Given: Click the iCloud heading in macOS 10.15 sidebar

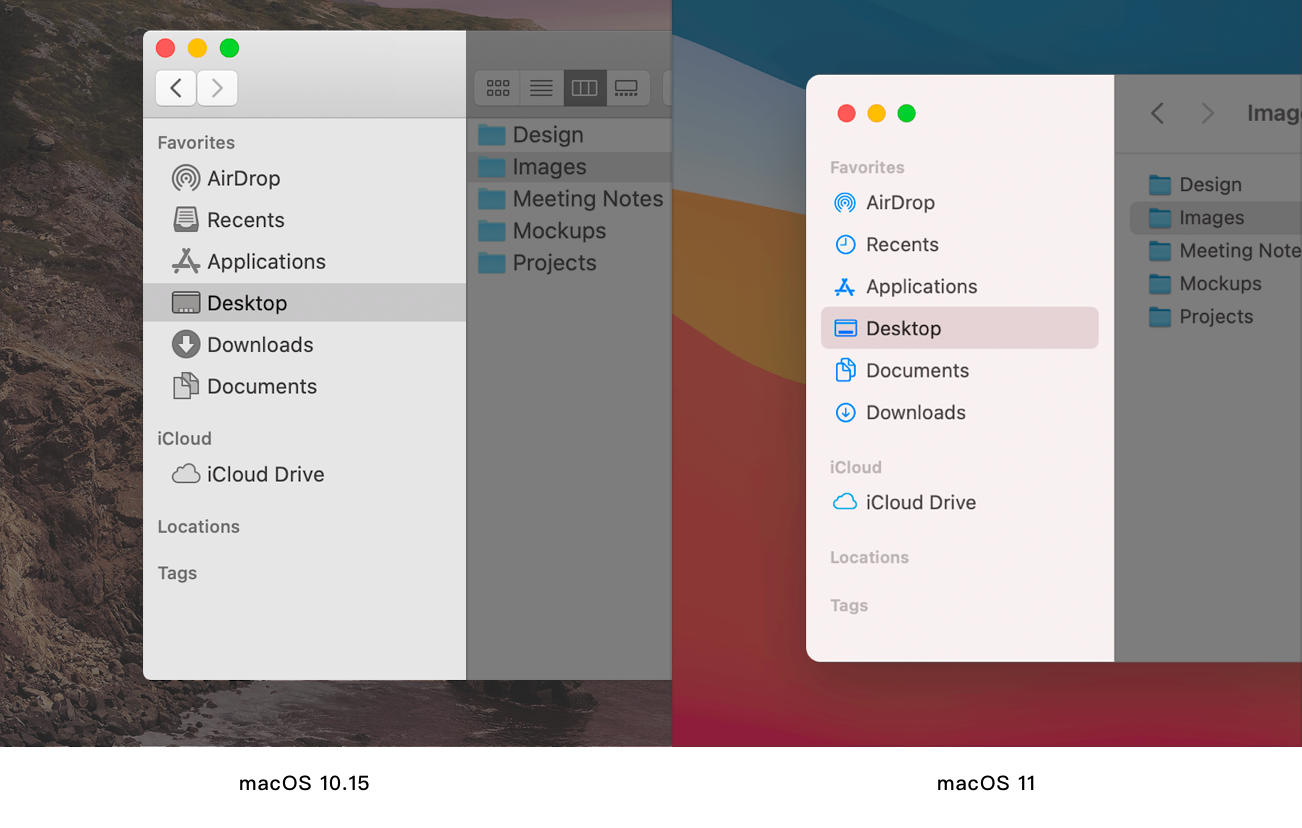Looking at the screenshot, I should (184, 439).
